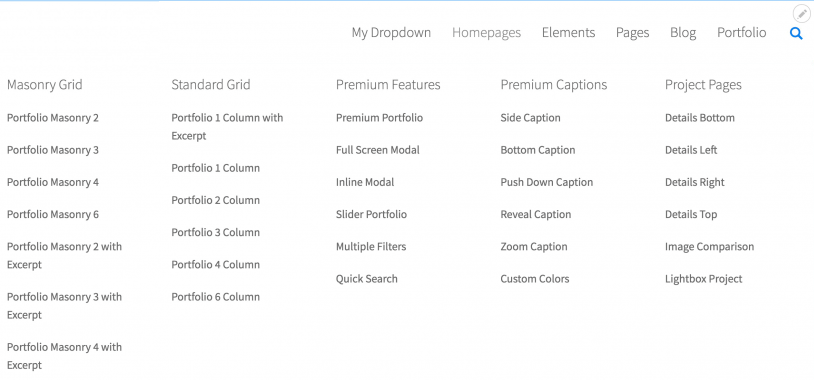814x380 pixels.
Task: Open Portfolio Masonry 2 link
Action: [52, 118]
